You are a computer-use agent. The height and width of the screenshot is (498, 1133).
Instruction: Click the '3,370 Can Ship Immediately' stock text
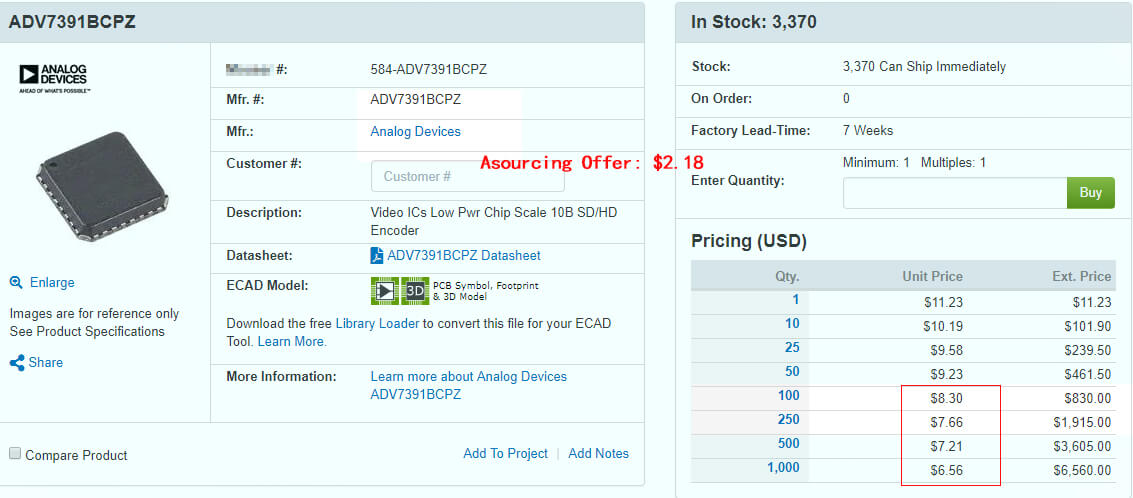[924, 66]
